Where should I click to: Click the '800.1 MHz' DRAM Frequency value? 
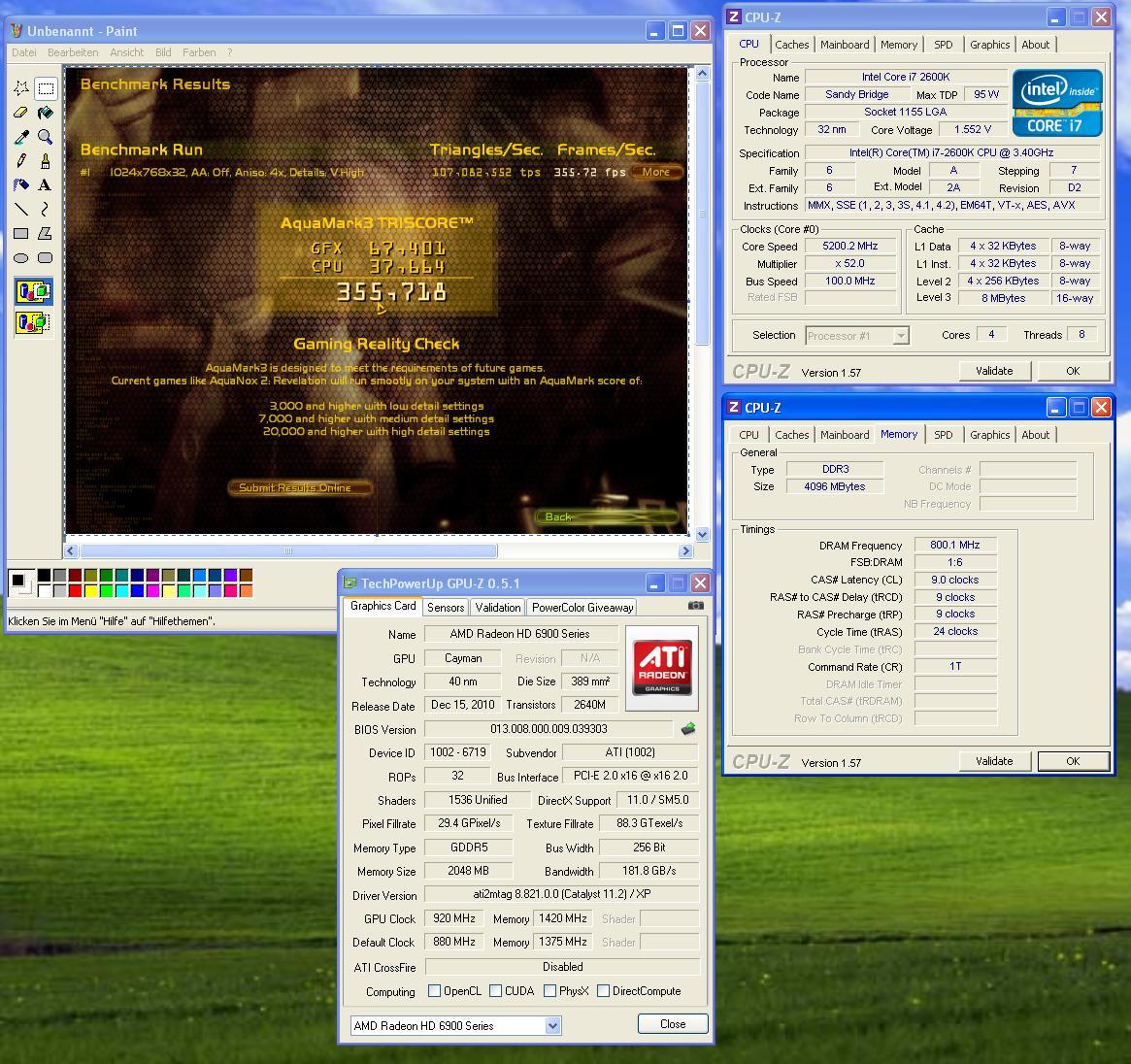coord(955,545)
